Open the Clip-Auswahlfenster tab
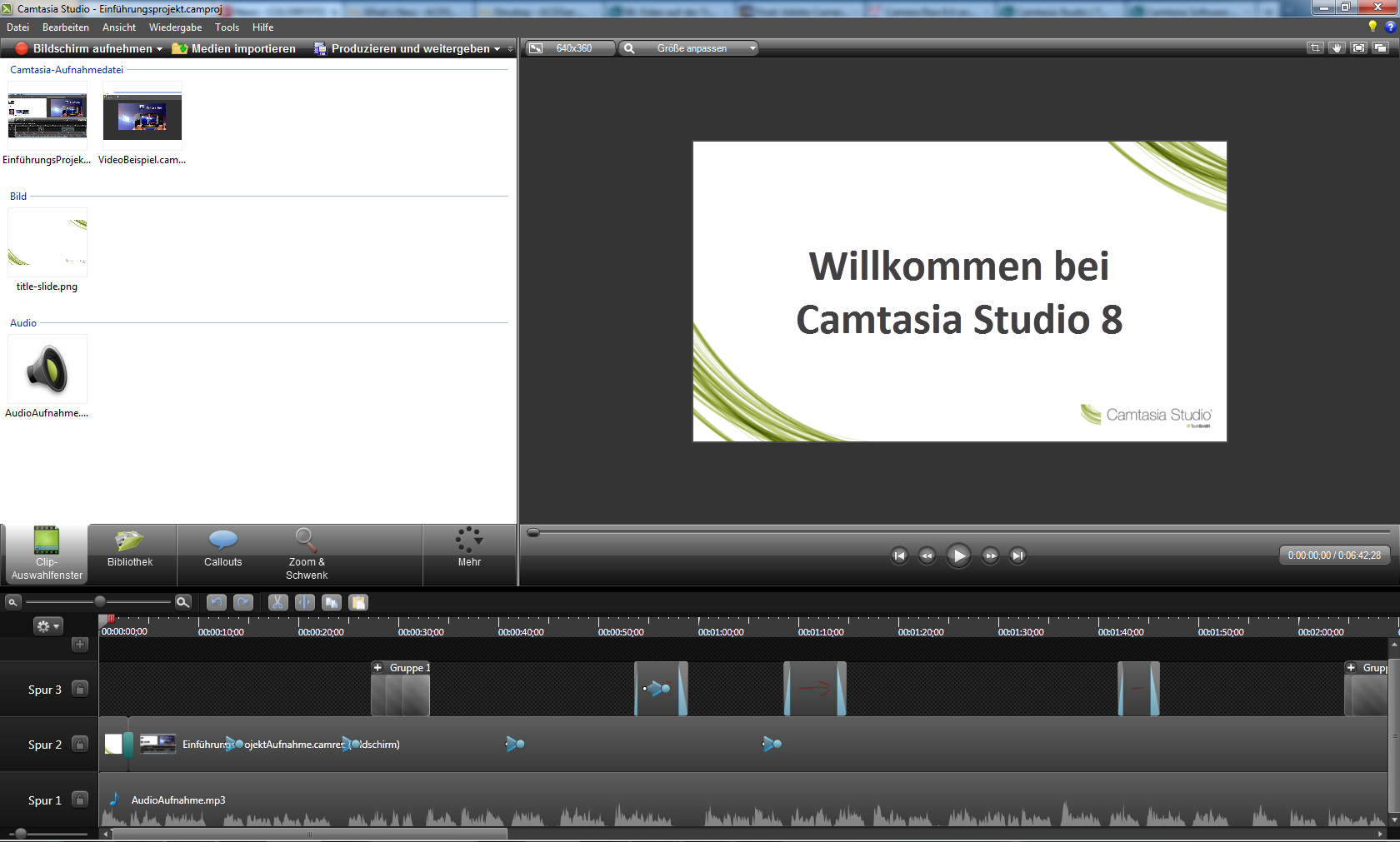The width and height of the screenshot is (1400, 842). pyautogui.click(x=47, y=553)
